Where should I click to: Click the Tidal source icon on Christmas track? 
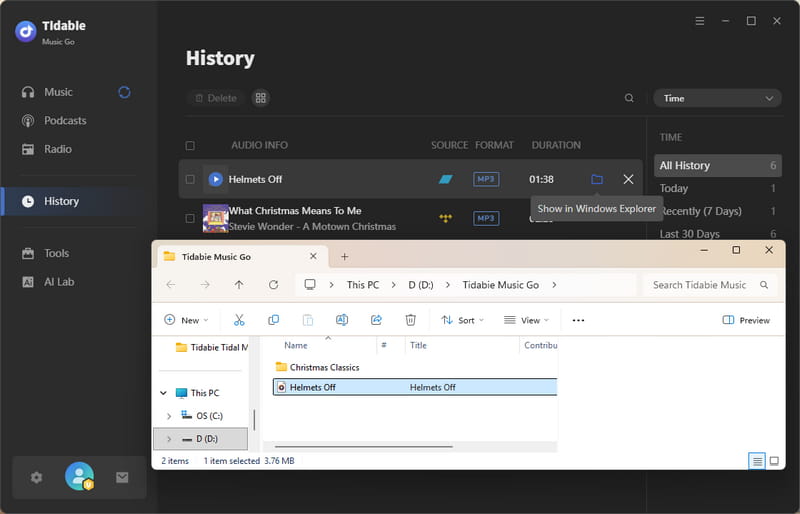click(445, 218)
